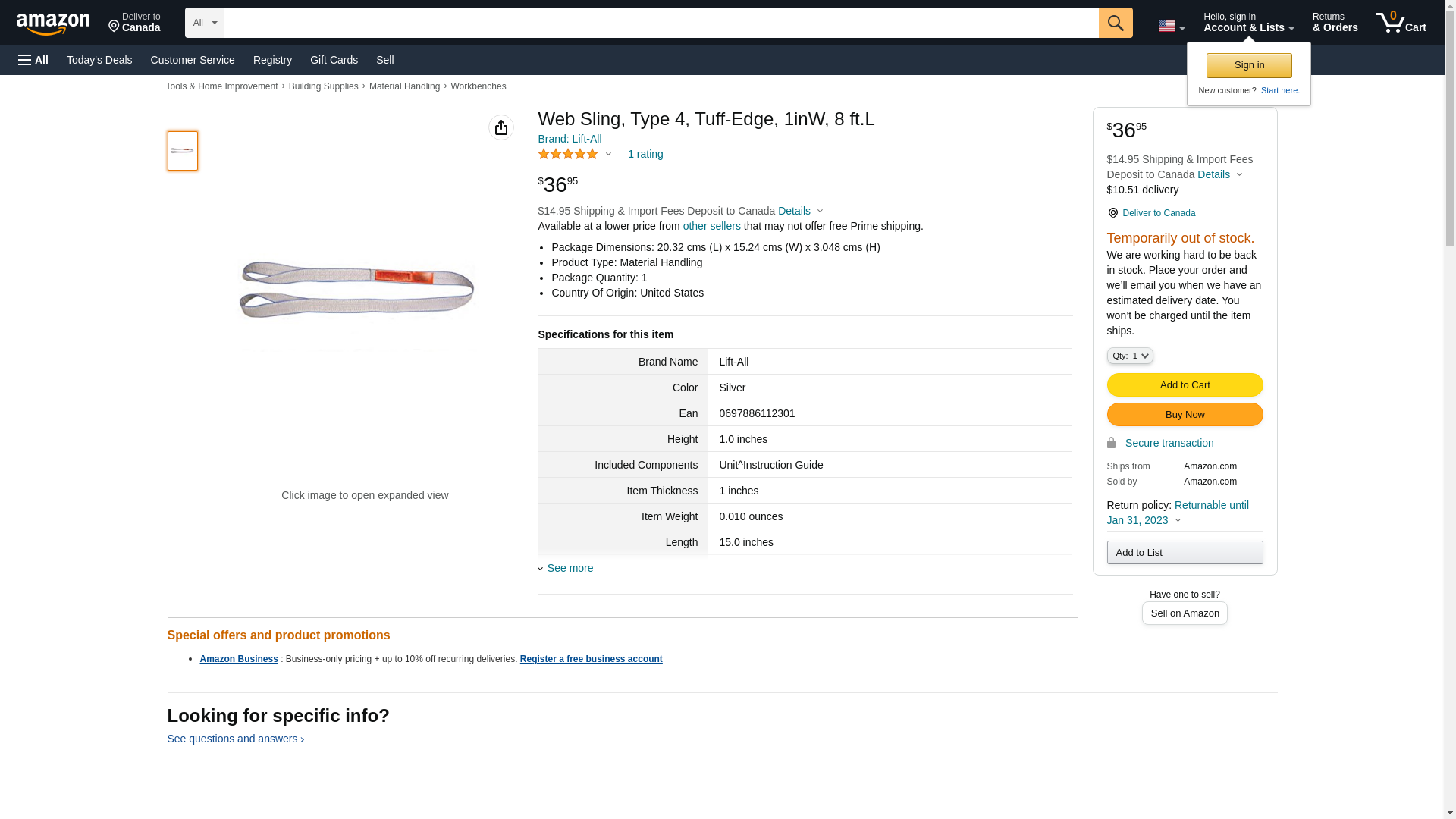Open the other sellers link

click(x=711, y=226)
